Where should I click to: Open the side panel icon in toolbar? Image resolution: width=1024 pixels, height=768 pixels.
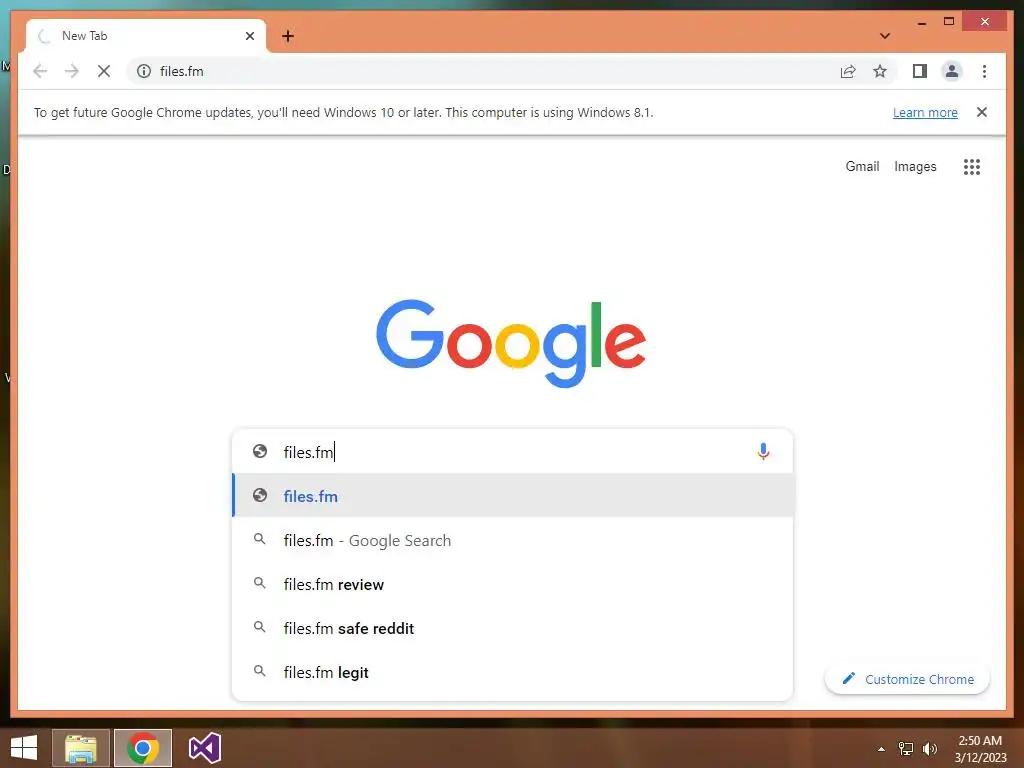[920, 71]
